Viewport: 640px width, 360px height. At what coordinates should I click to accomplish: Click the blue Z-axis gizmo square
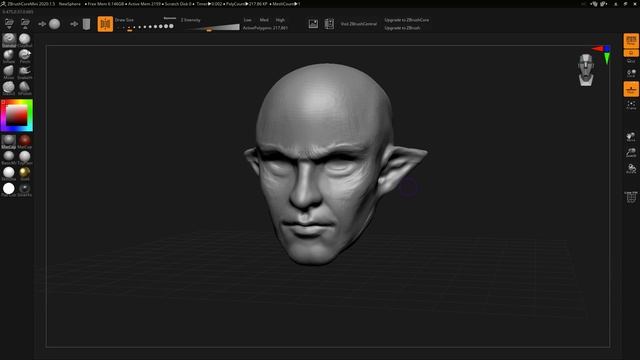[x=607, y=49]
